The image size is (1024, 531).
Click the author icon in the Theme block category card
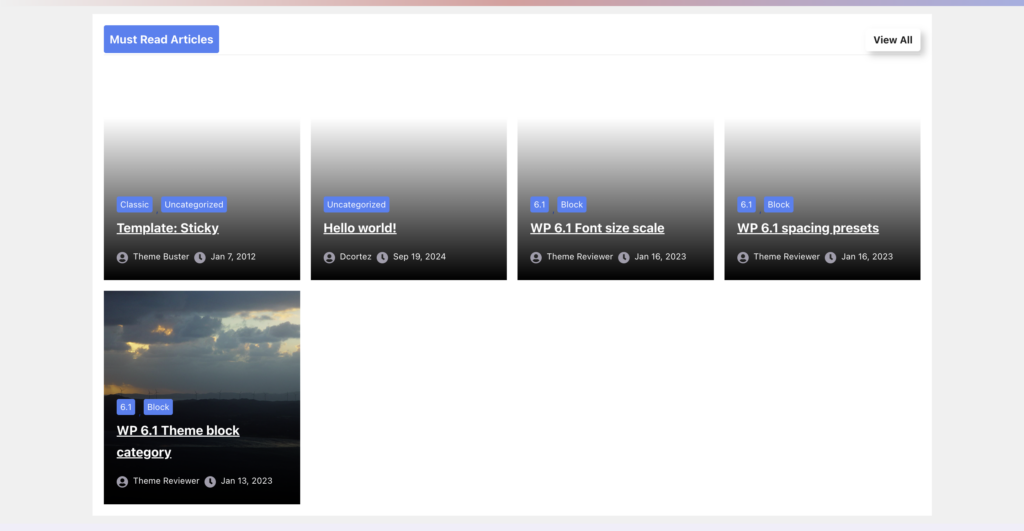122,481
